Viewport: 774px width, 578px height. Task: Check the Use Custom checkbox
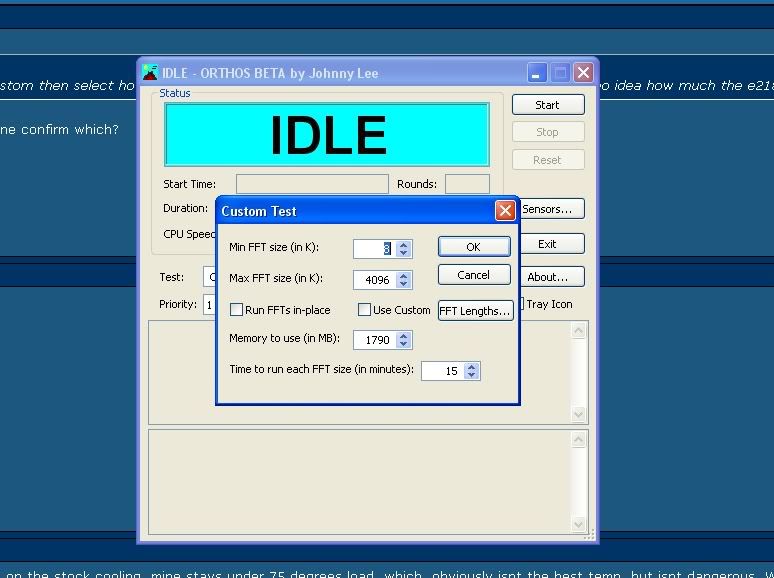365,310
